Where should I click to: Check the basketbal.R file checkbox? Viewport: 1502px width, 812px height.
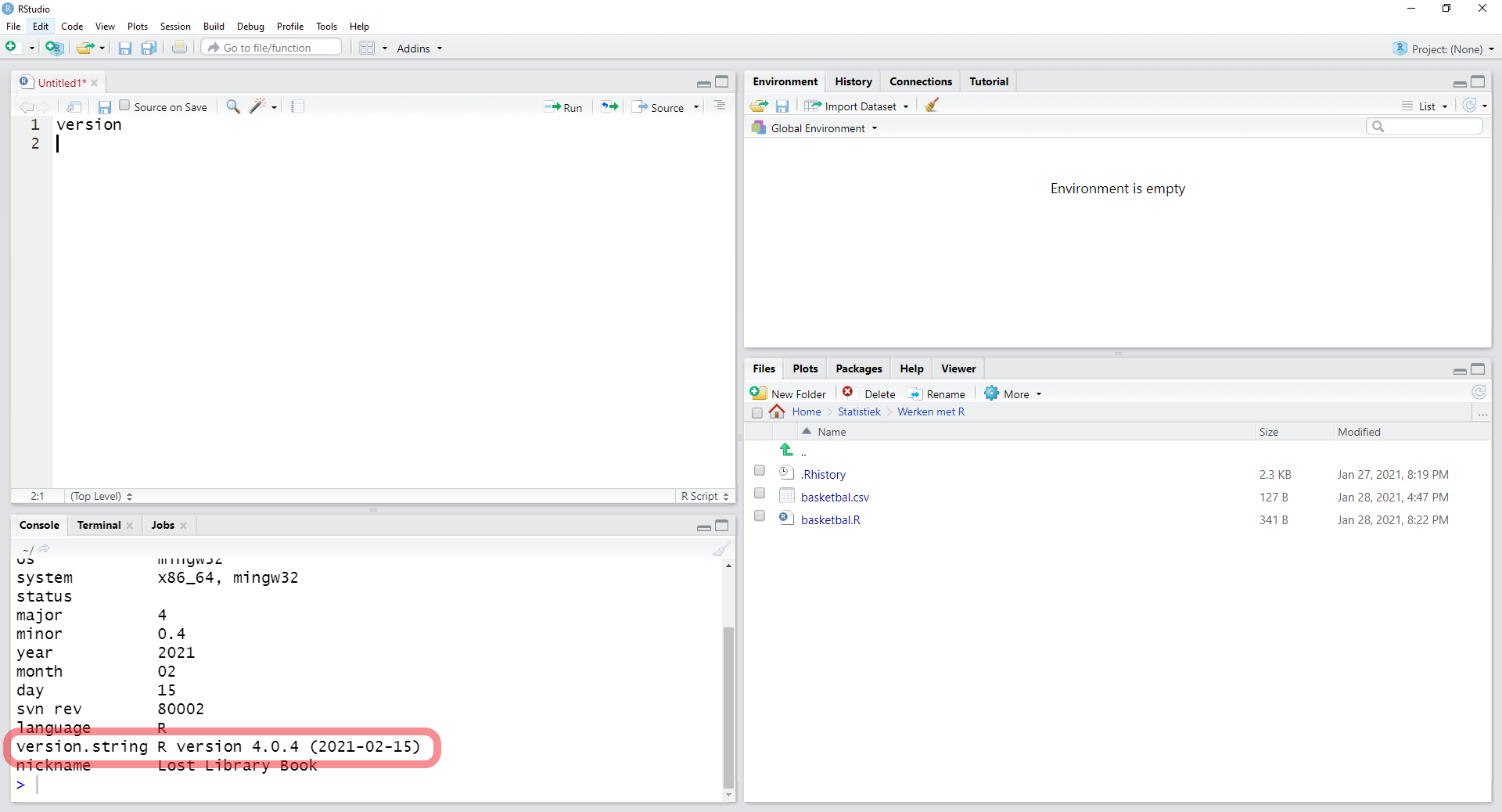tap(760, 516)
